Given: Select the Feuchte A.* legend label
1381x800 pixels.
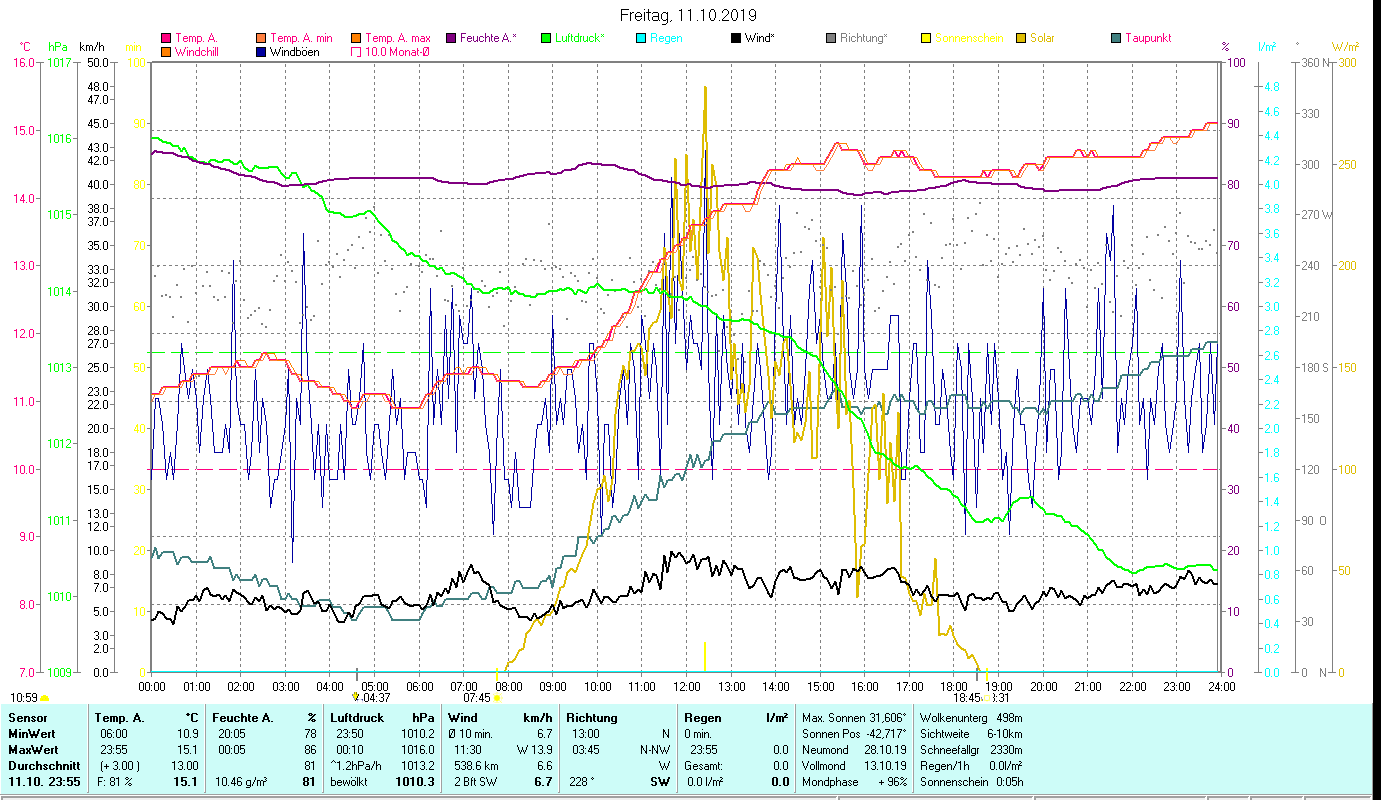Looking at the screenshot, I should click(488, 38).
